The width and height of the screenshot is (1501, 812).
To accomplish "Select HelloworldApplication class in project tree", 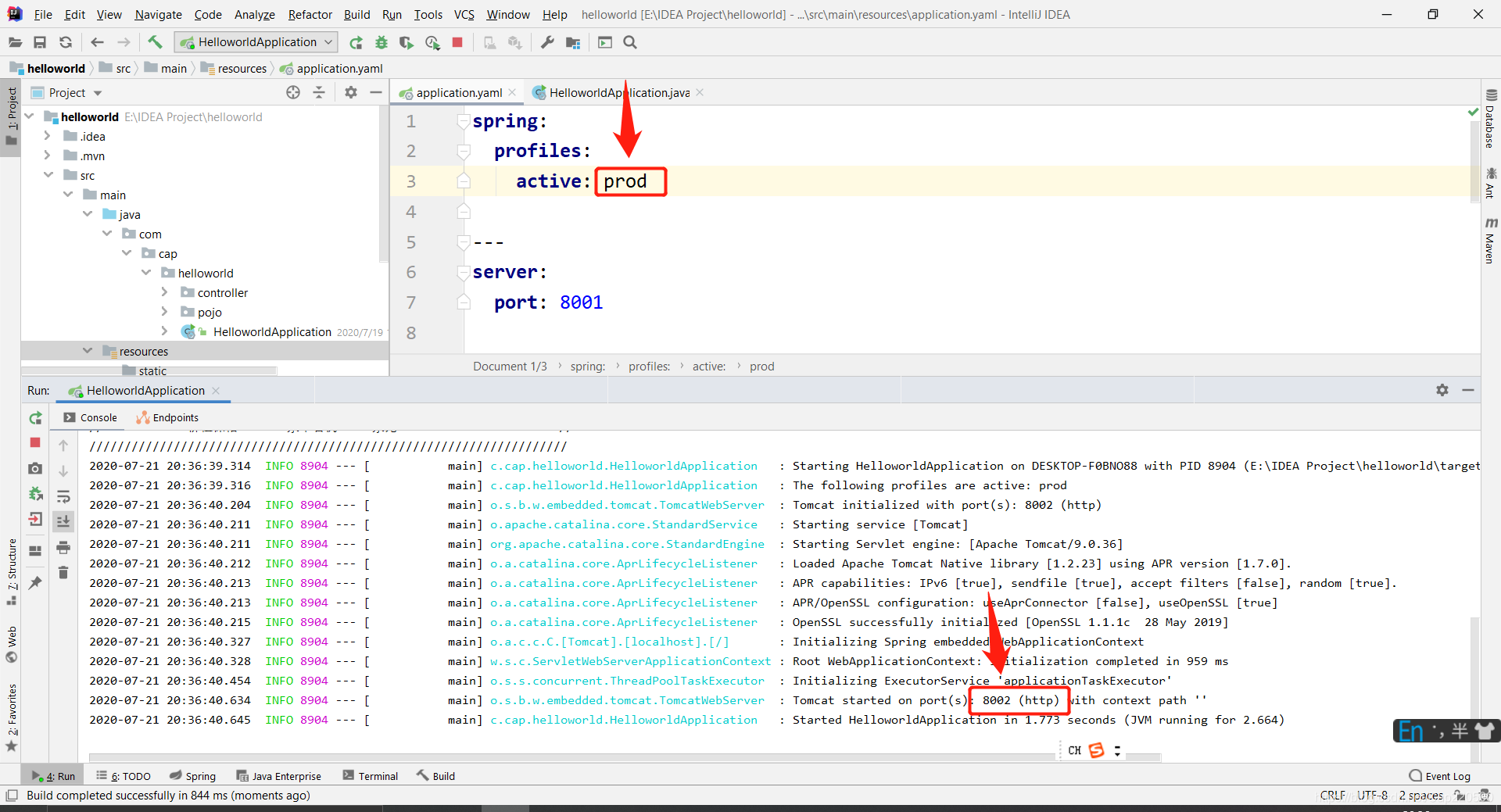I will point(271,331).
